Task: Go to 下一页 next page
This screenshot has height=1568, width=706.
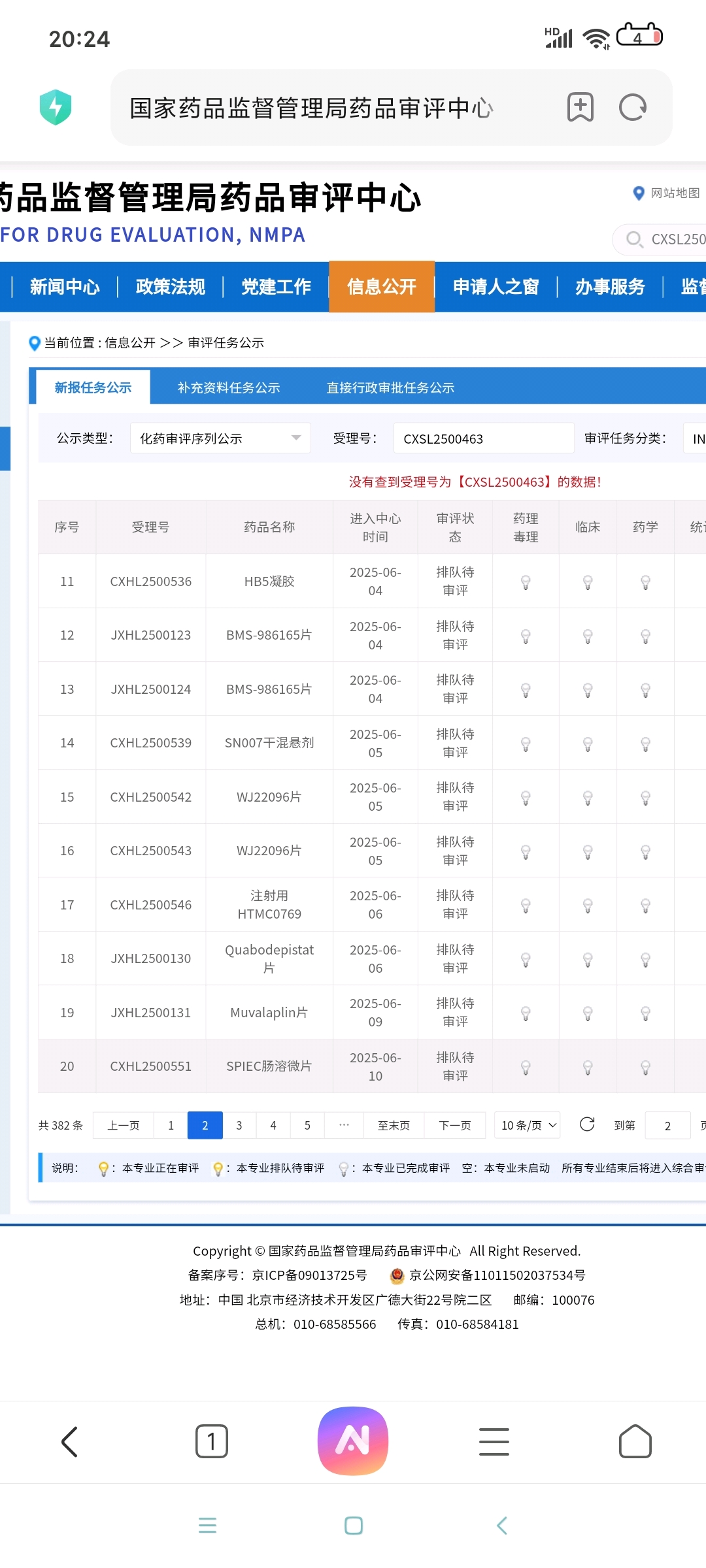Action: pyautogui.click(x=455, y=1125)
